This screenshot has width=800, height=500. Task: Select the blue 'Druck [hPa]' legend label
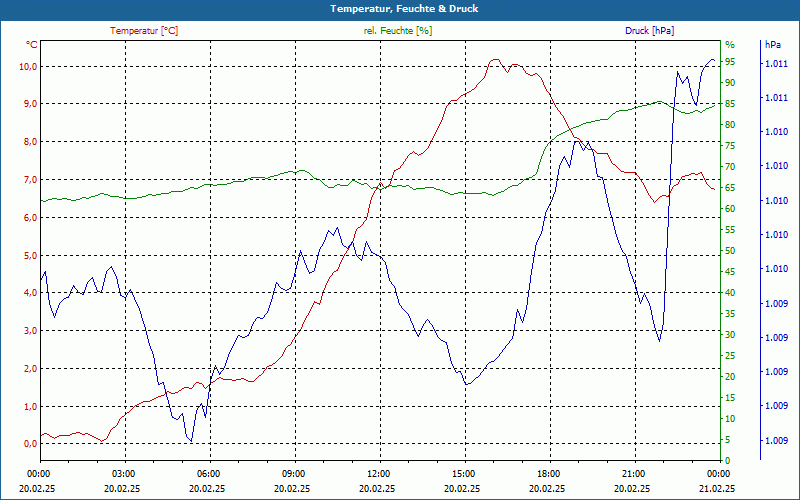coord(649,31)
